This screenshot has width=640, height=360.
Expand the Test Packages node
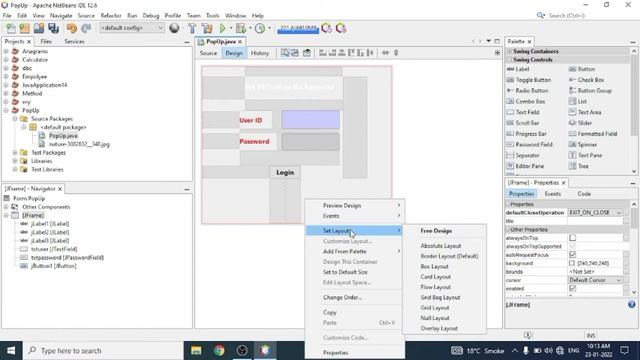pyautogui.click(x=15, y=153)
